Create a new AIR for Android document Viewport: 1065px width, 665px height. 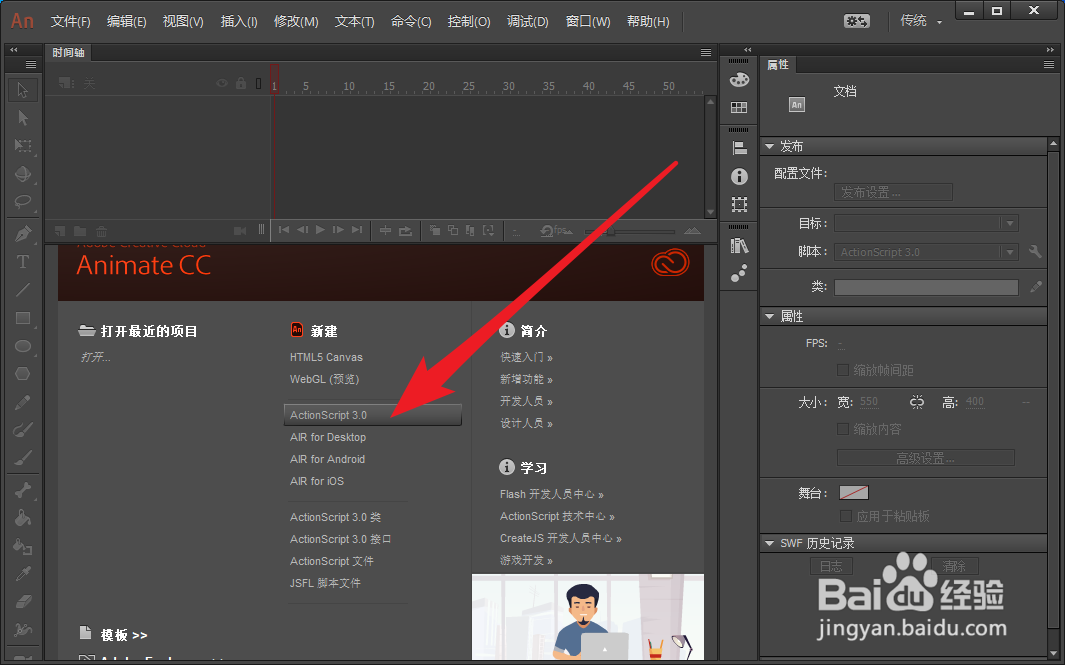[x=327, y=459]
